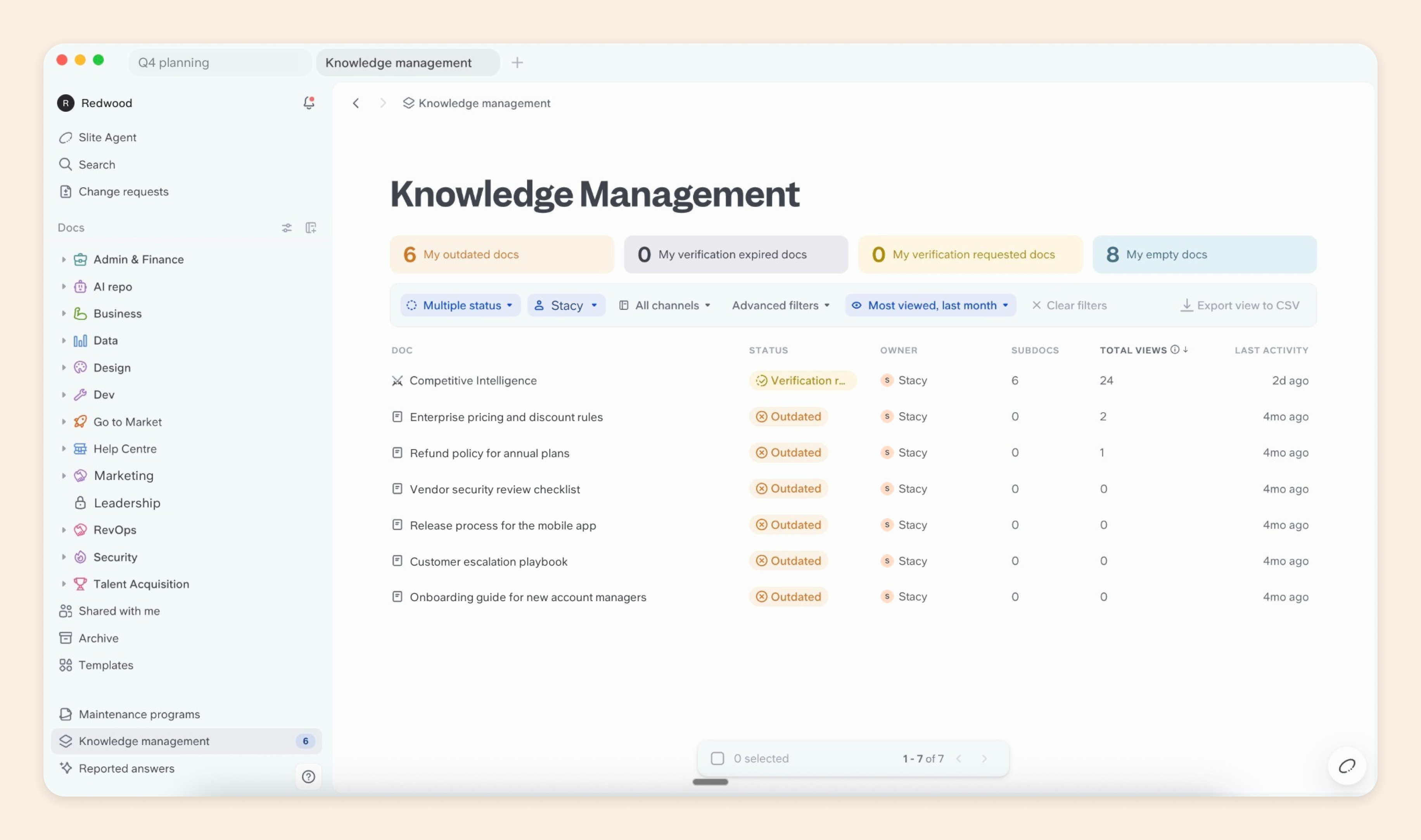Click the Leadership lock icon
1421x840 pixels.
point(80,503)
